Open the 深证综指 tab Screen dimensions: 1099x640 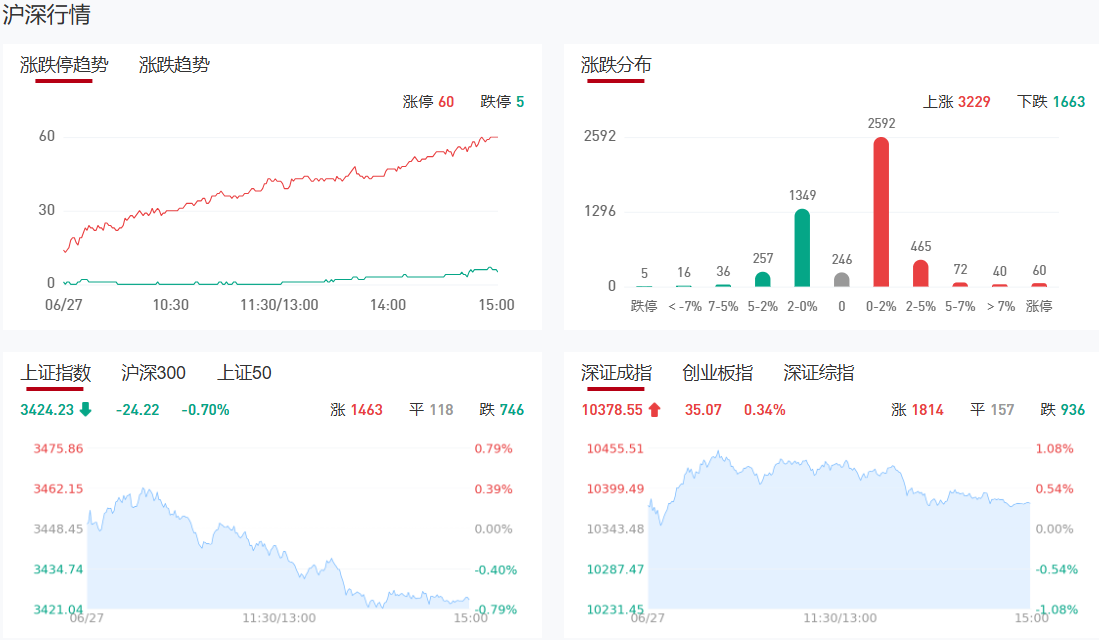818,373
